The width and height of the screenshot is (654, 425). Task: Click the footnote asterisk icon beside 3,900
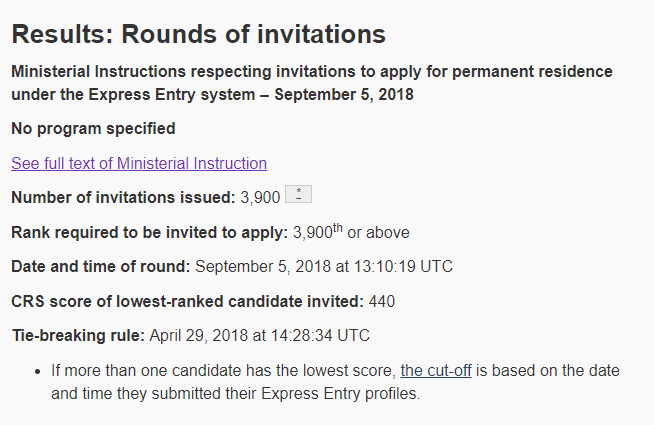point(298,195)
